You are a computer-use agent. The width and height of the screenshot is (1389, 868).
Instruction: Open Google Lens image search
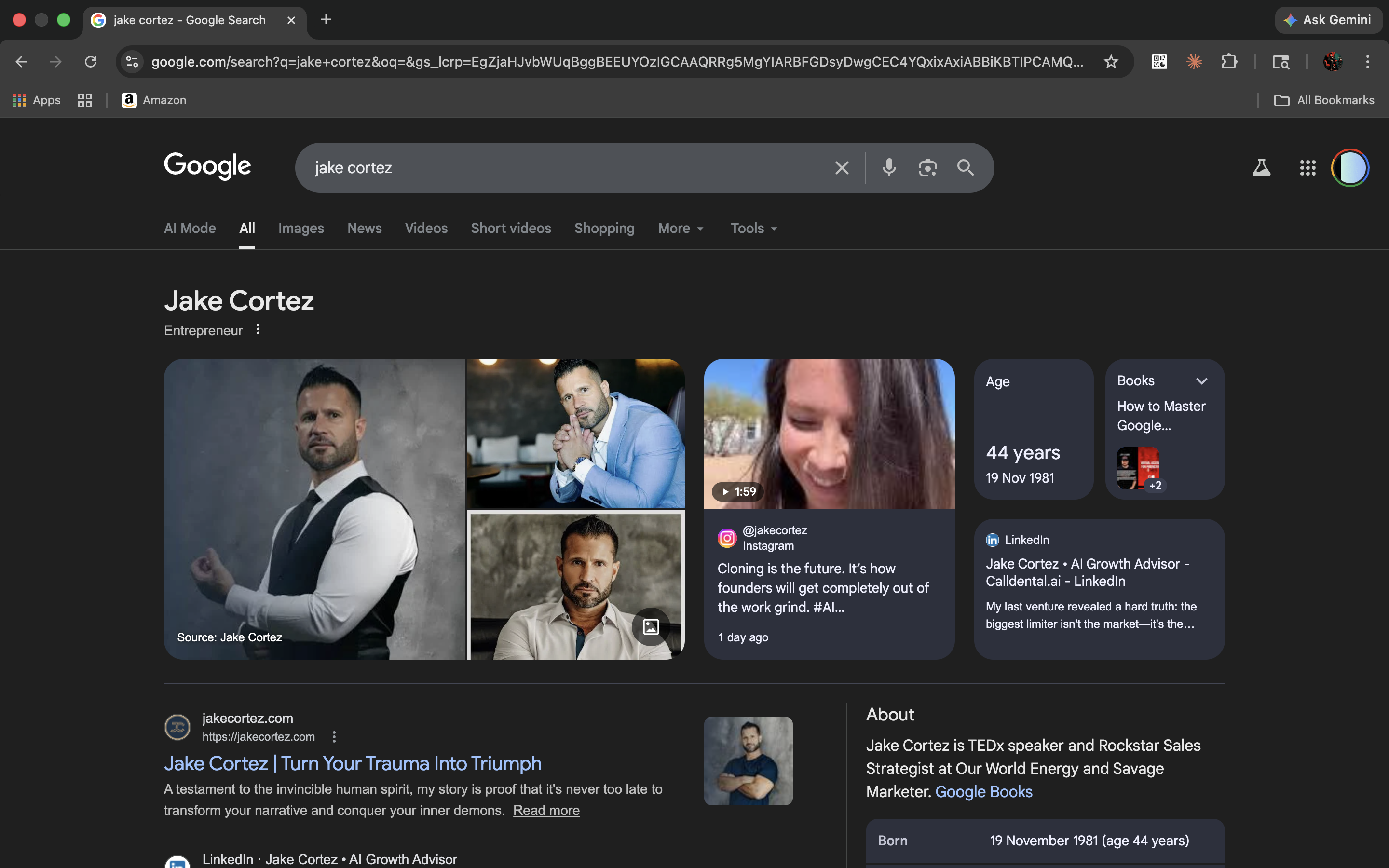click(927, 167)
